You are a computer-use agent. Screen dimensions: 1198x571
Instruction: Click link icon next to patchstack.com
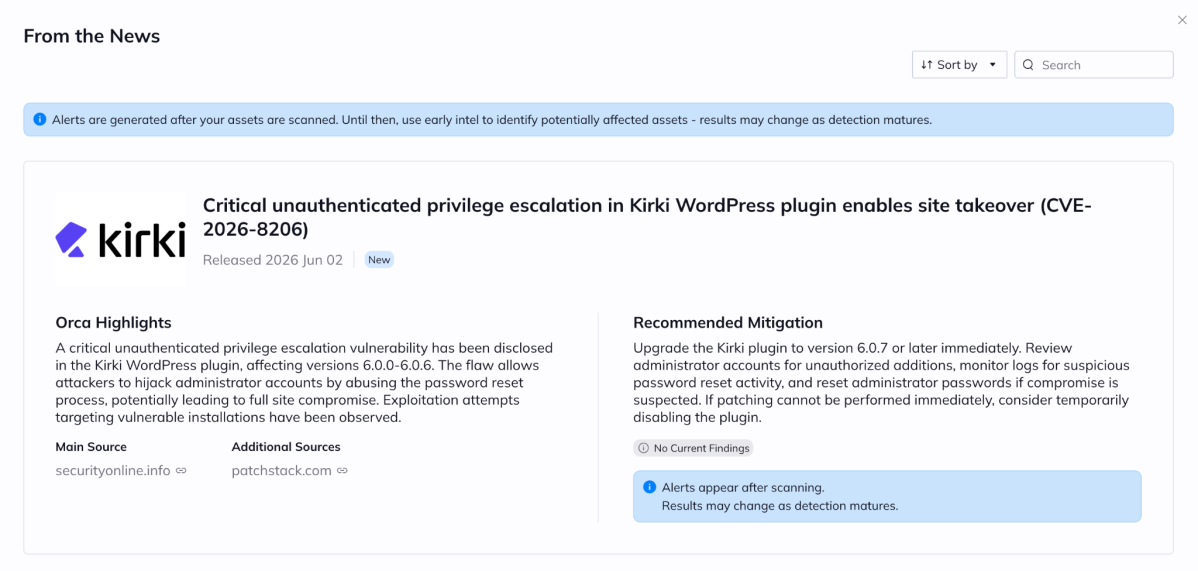click(342, 471)
